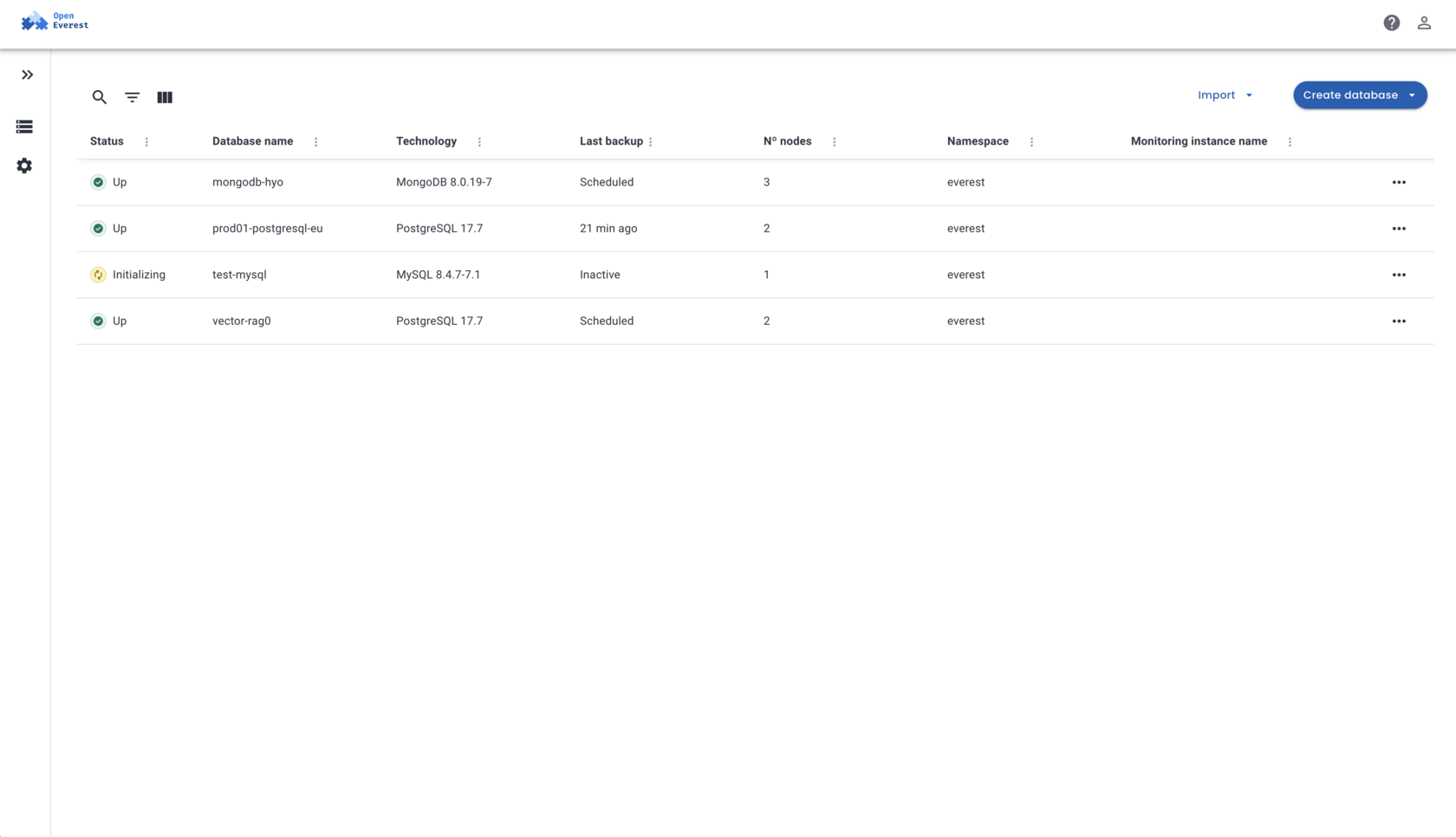
Task: Open actions menu for mongodb-hyo row
Action: click(x=1399, y=182)
